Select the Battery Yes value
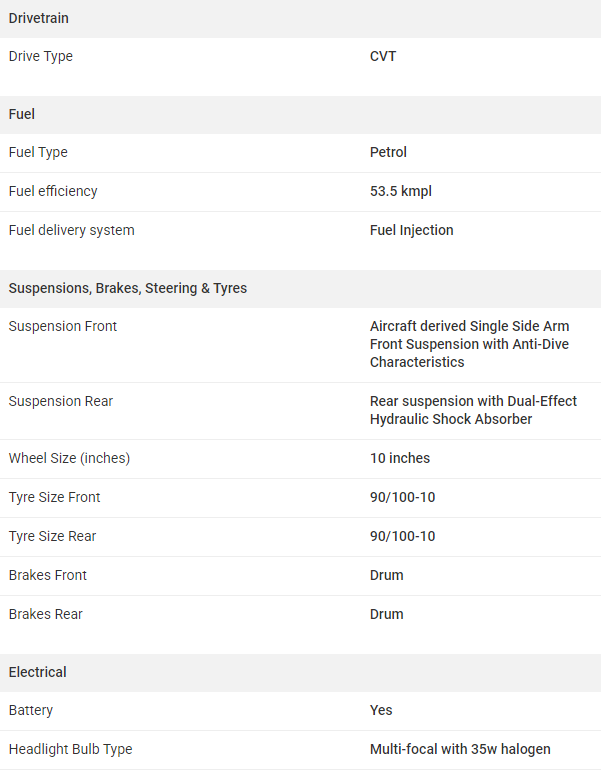The width and height of the screenshot is (602, 773). click(x=381, y=710)
